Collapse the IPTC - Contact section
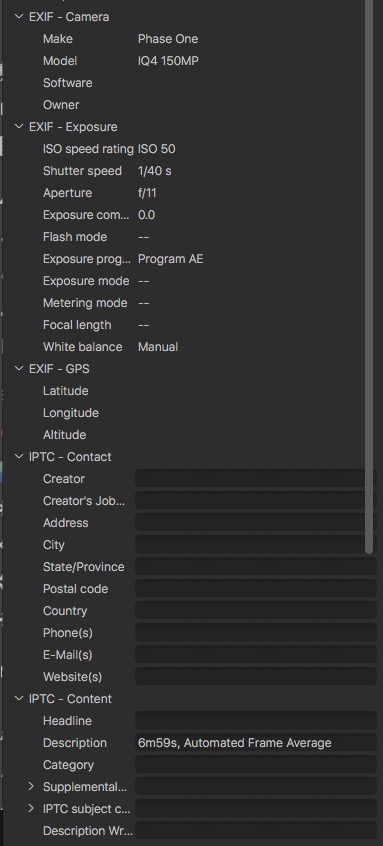 point(19,457)
